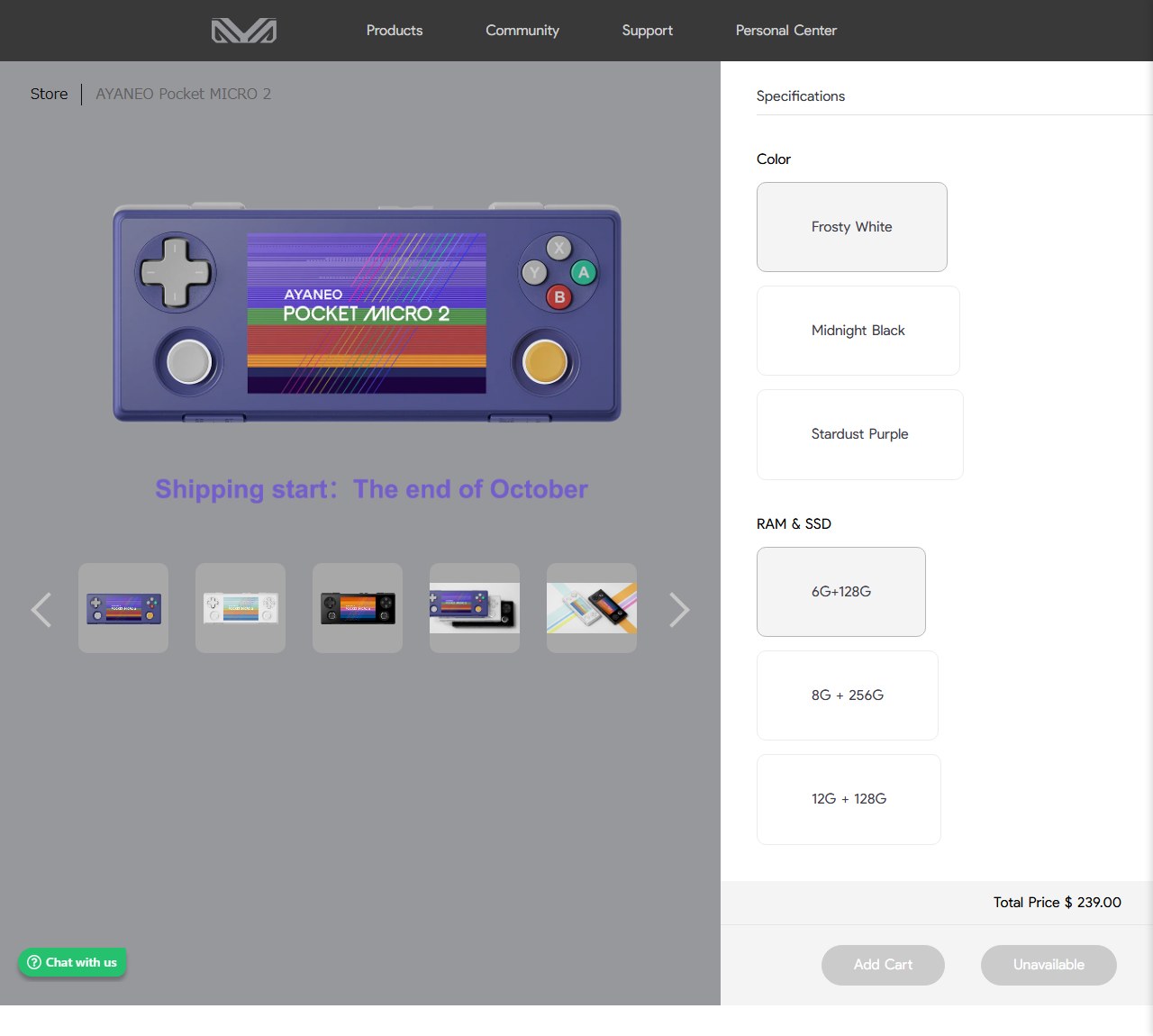
Task: Select Midnight Black color option
Action: (x=858, y=331)
